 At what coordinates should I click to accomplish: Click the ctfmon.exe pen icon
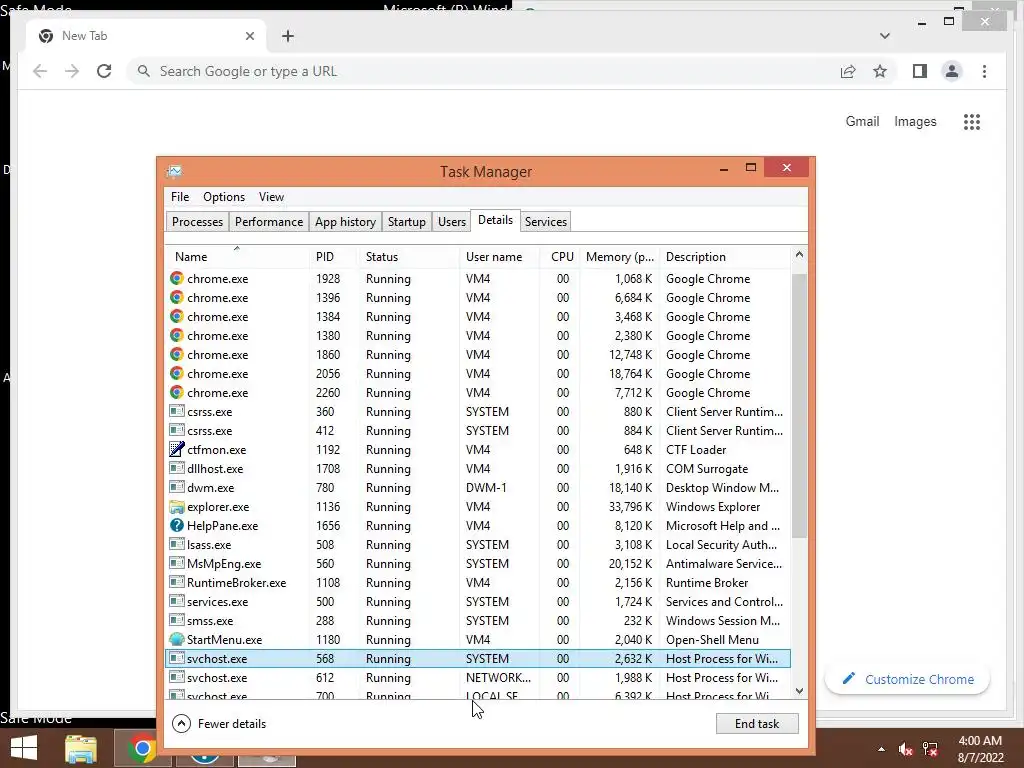(176, 449)
